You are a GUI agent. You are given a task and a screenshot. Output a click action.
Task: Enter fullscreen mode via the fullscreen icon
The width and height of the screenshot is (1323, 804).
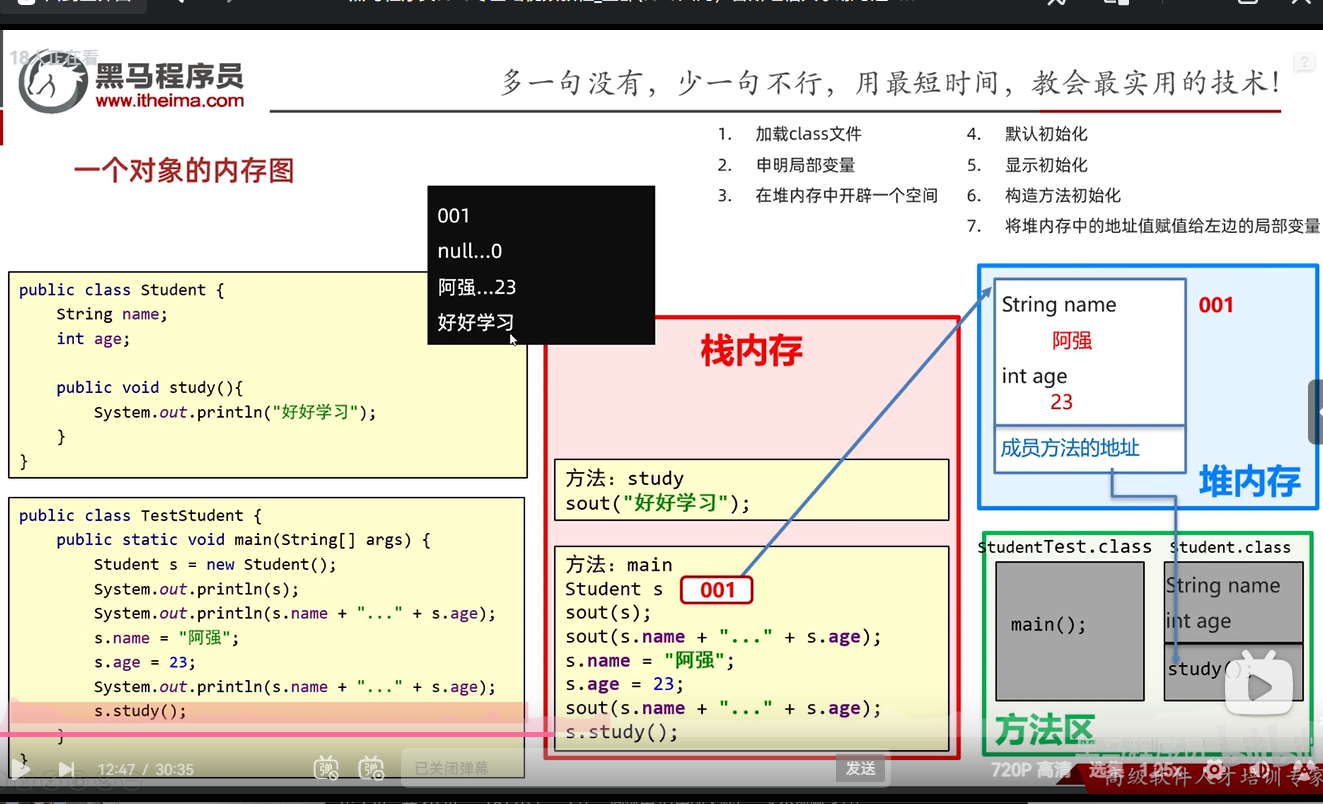(x=1314, y=770)
